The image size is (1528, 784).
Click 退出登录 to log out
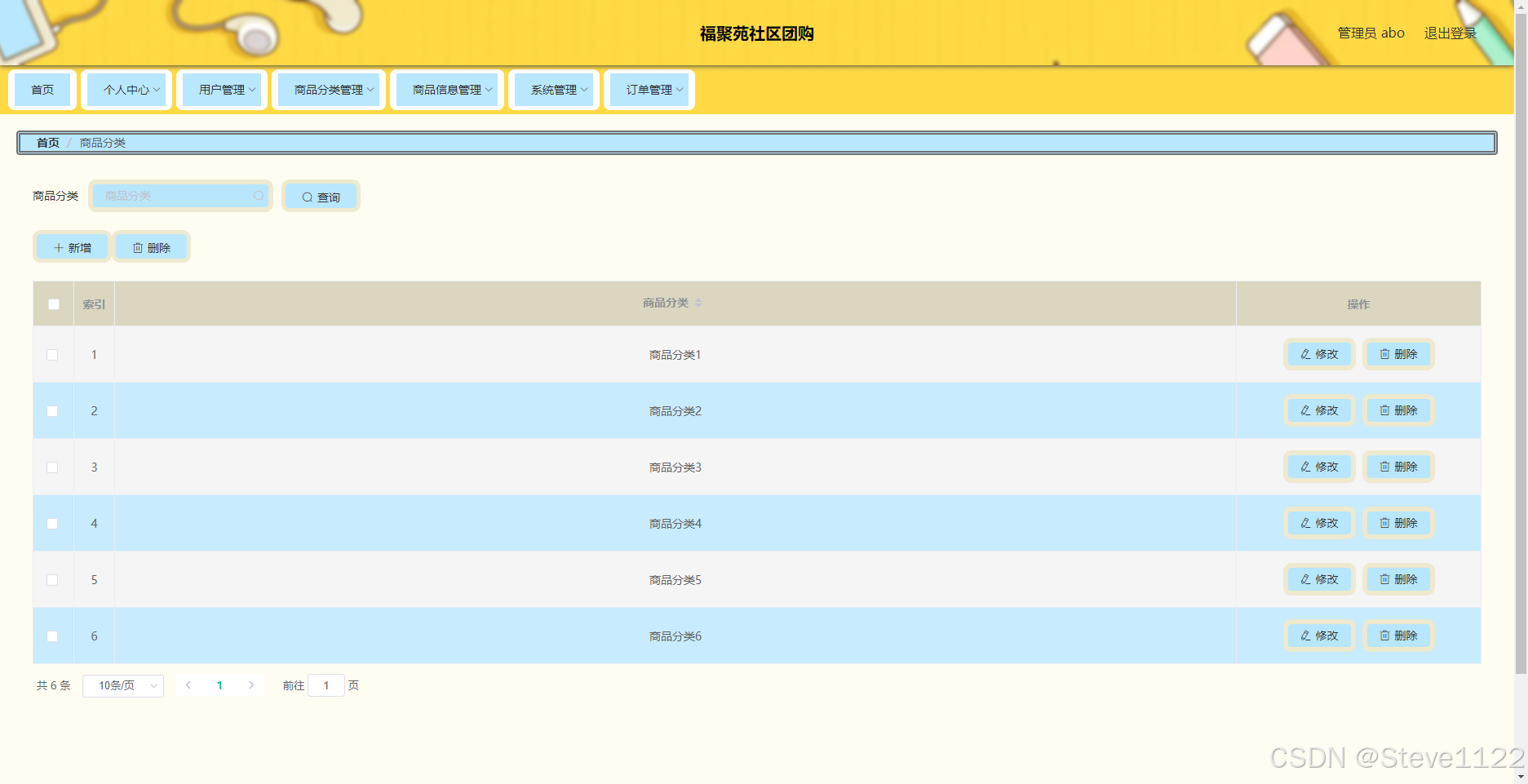pos(1450,33)
